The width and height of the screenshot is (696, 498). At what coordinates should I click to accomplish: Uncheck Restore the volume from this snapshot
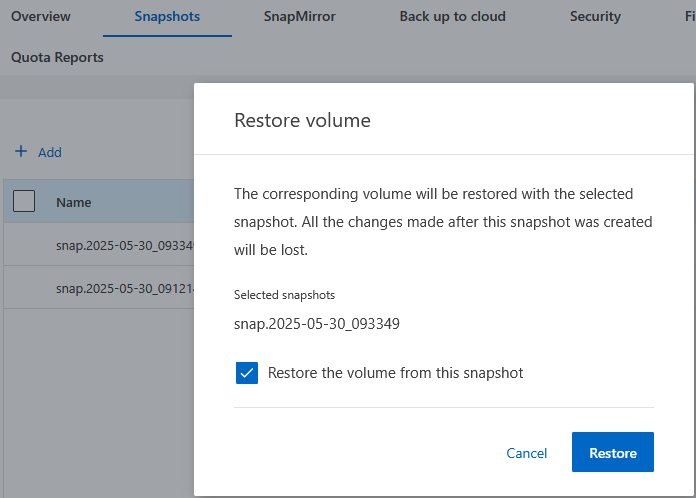(x=247, y=372)
